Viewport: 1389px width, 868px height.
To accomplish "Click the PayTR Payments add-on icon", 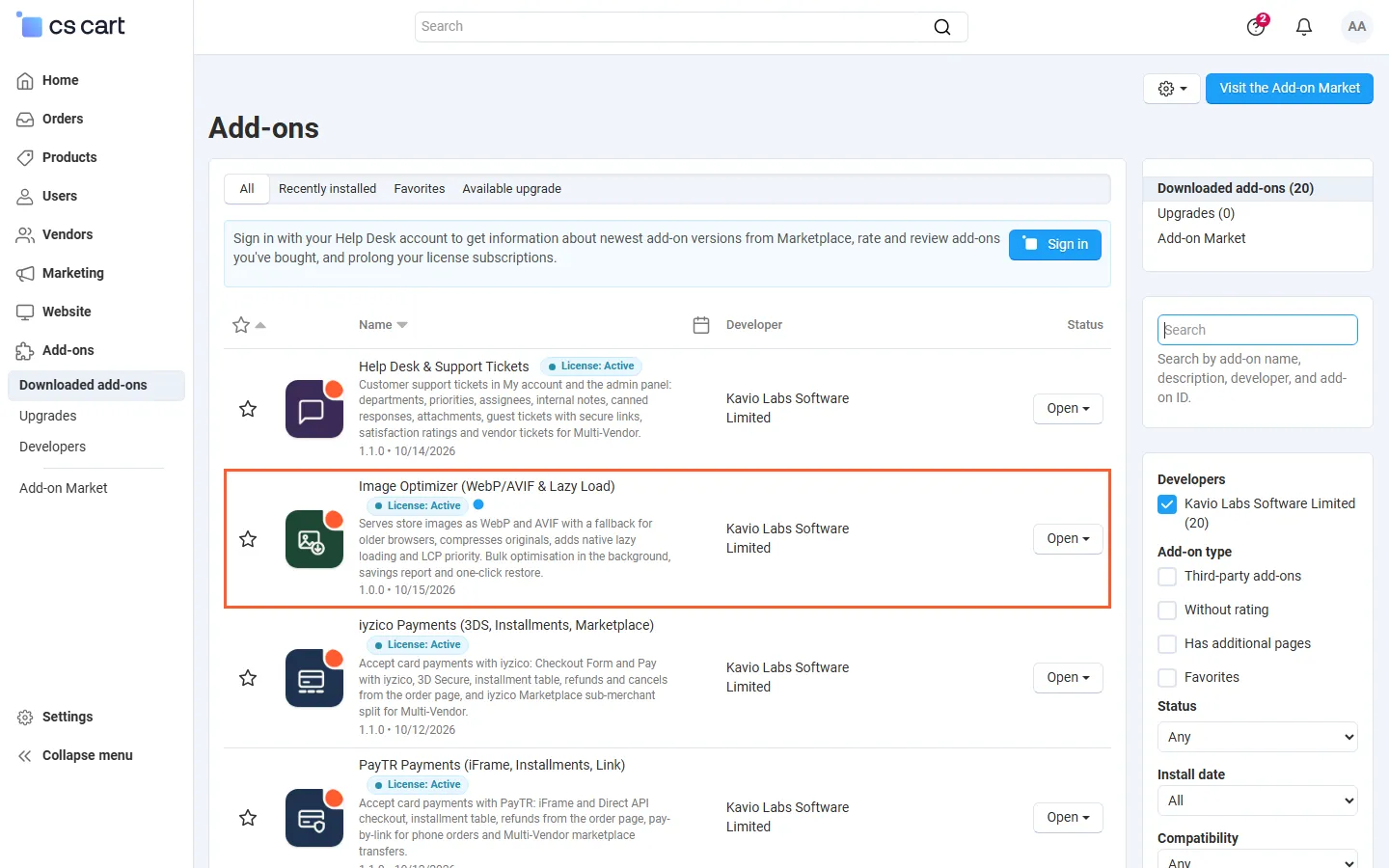I will point(314,818).
